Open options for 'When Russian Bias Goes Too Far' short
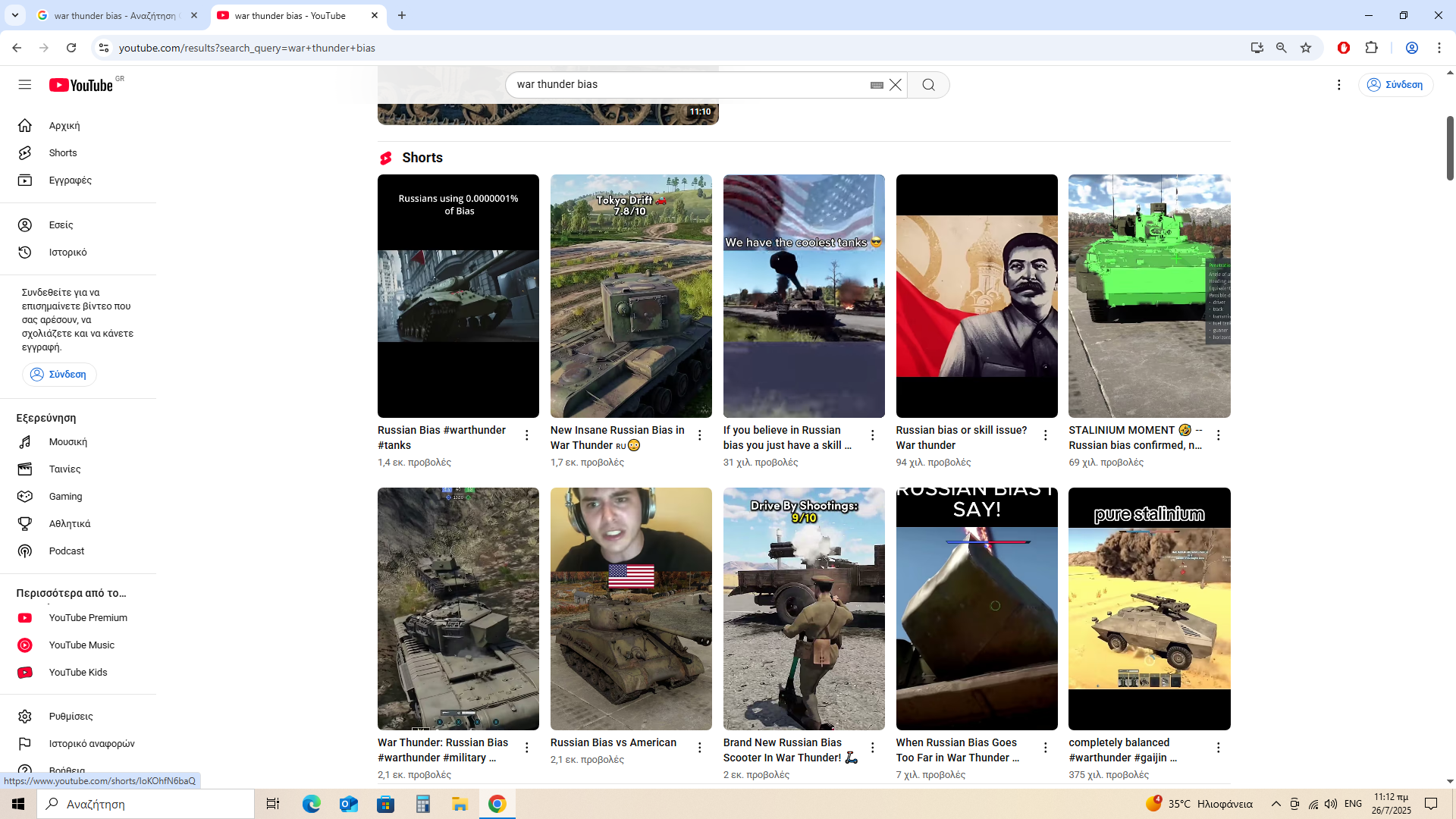Viewport: 1456px width, 819px height. pos(1046,748)
